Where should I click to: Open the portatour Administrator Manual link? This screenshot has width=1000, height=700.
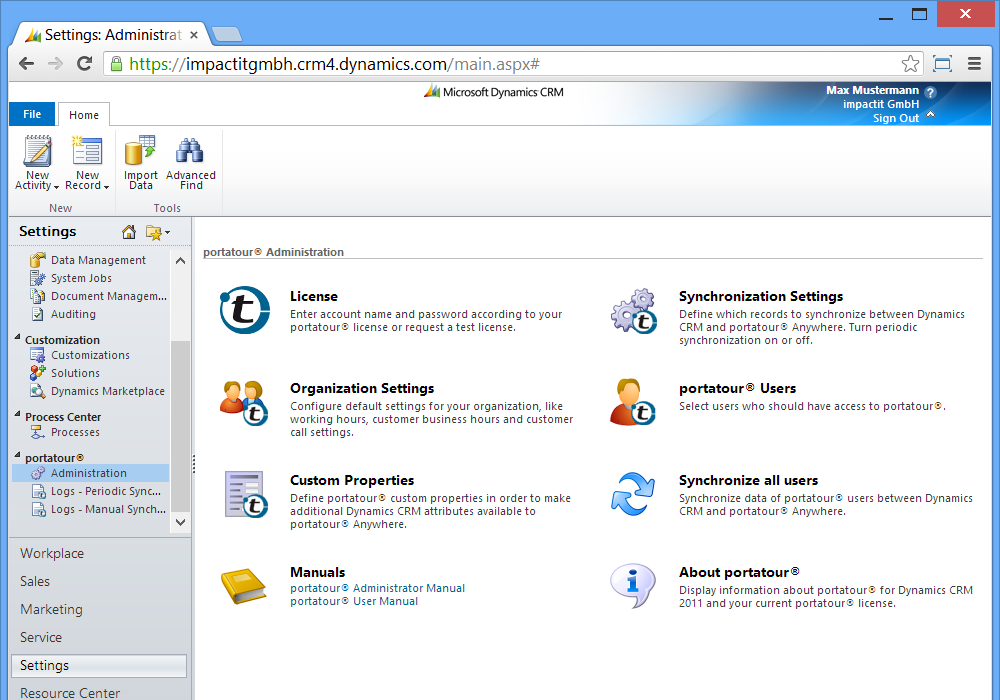(x=378, y=588)
